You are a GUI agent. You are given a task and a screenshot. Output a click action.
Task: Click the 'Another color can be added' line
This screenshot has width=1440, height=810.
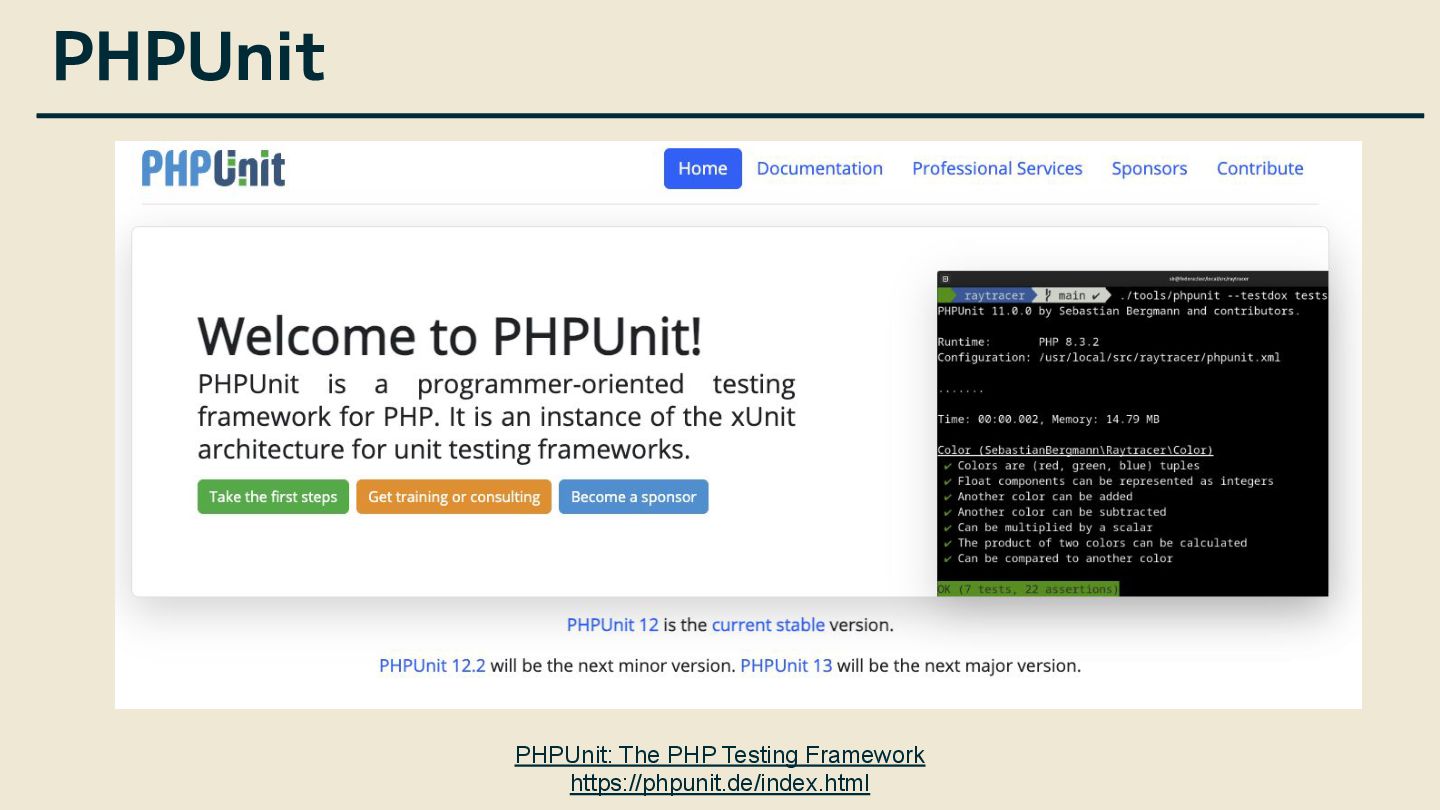[1038, 496]
